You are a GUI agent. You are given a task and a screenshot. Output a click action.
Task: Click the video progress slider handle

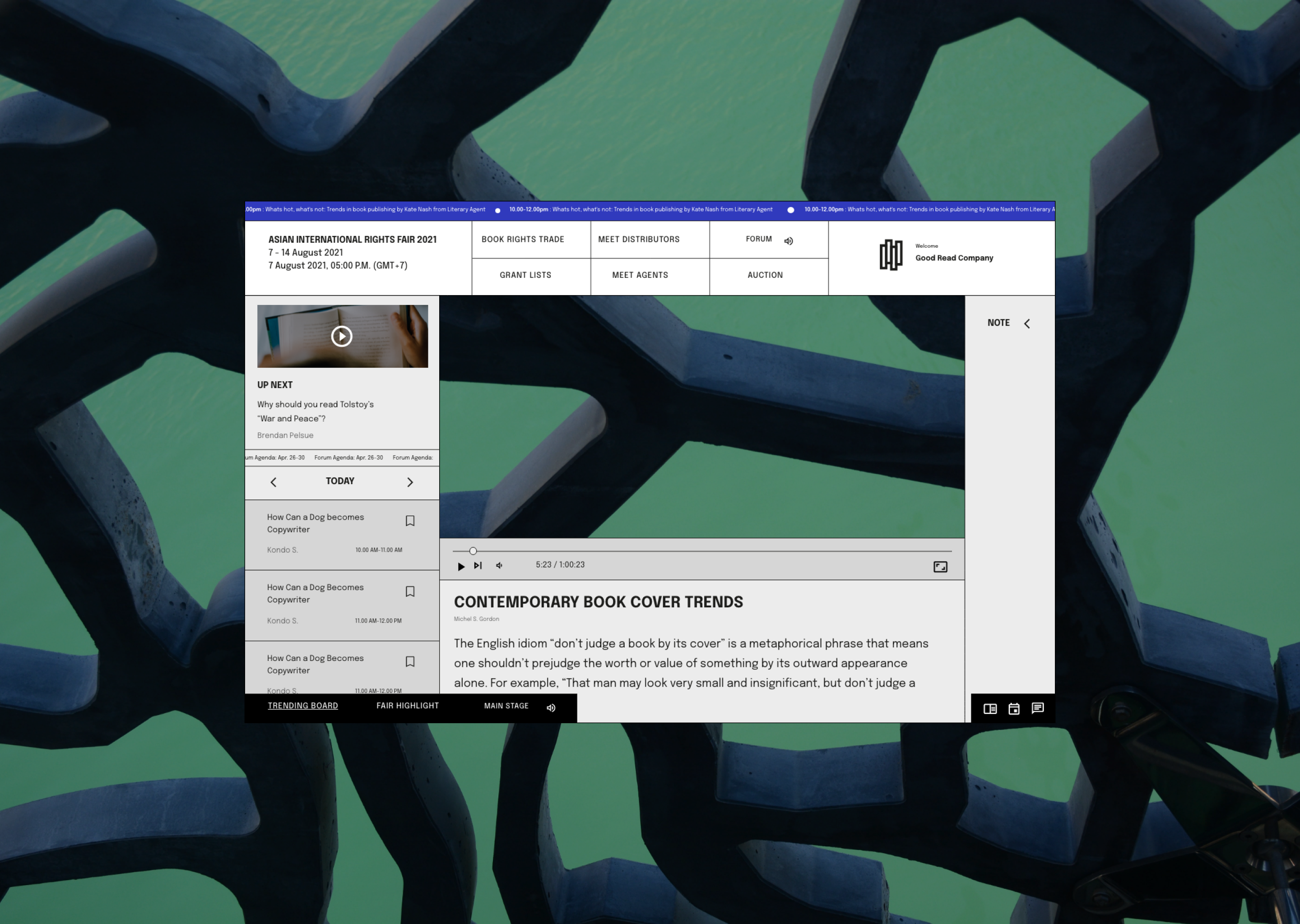click(x=473, y=551)
